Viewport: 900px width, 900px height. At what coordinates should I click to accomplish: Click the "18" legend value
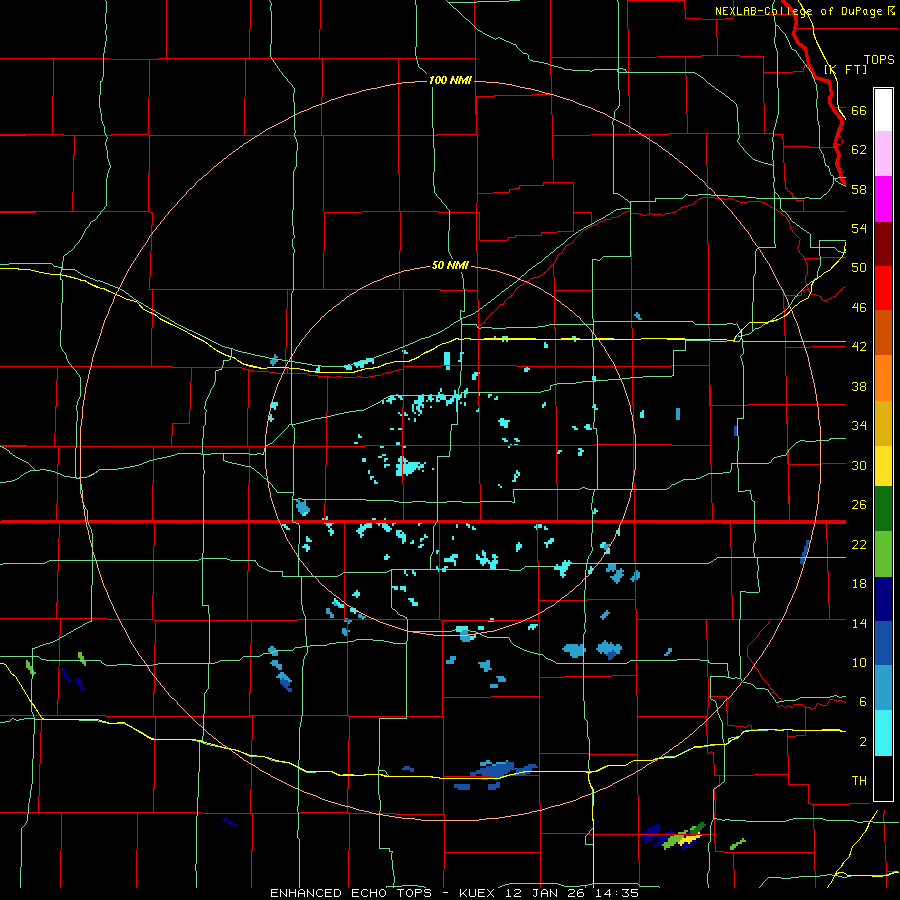859,584
